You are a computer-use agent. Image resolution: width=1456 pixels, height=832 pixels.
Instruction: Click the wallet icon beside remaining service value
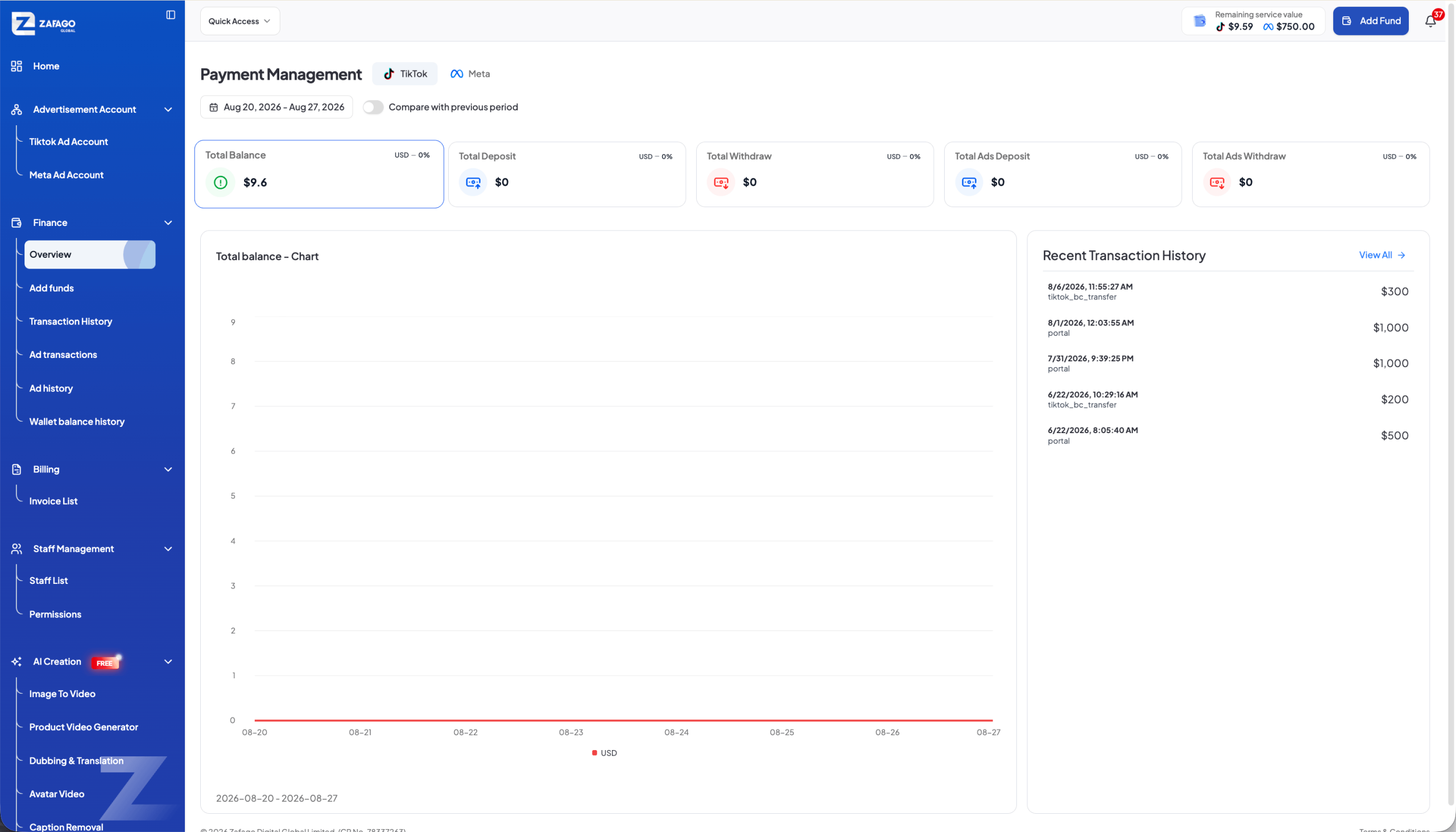pyautogui.click(x=1199, y=21)
